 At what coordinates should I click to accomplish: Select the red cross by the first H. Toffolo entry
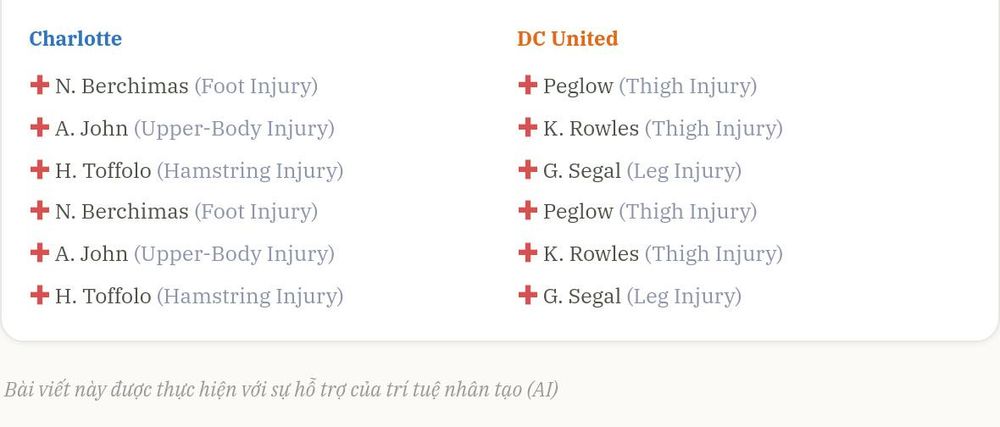click(40, 170)
